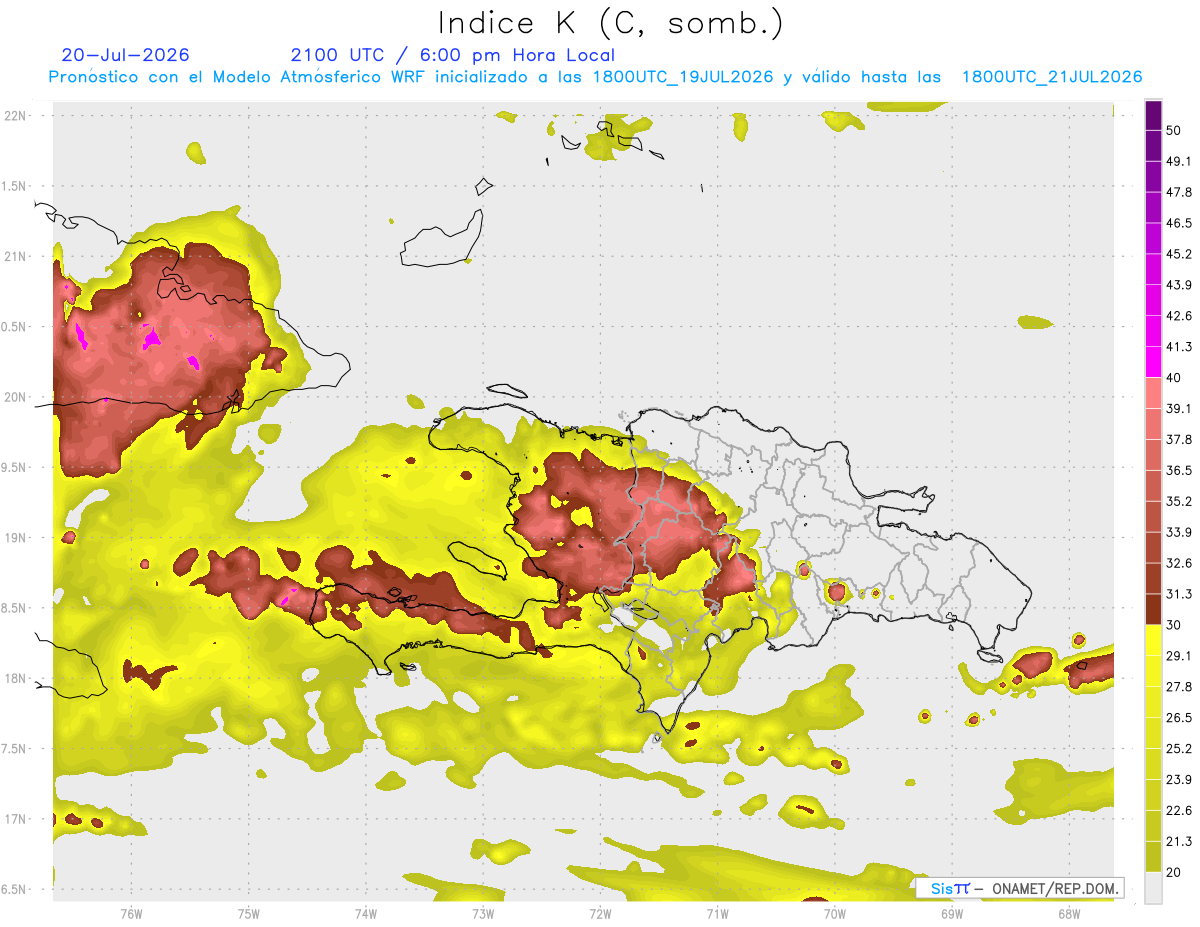
Task: Click the "Indice K (C, somb.)" title
Action: coord(610,23)
